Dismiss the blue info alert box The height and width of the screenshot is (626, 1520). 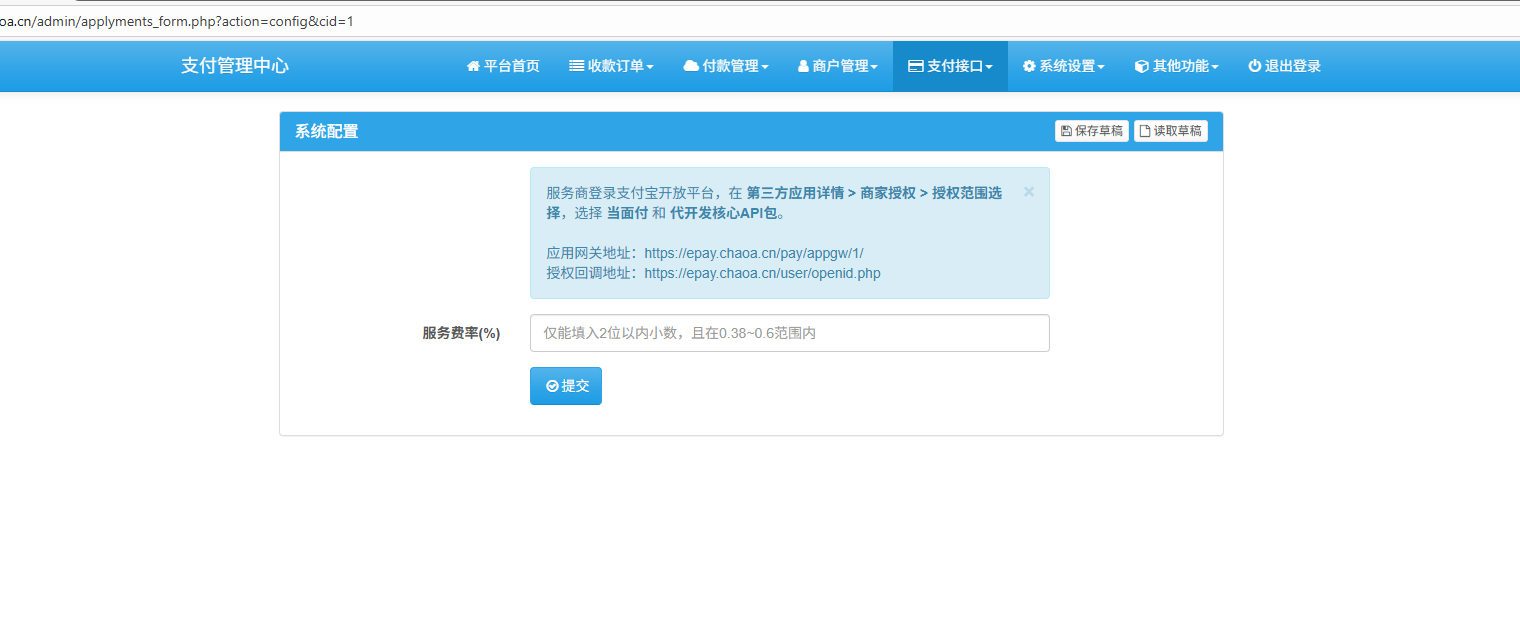(1029, 192)
